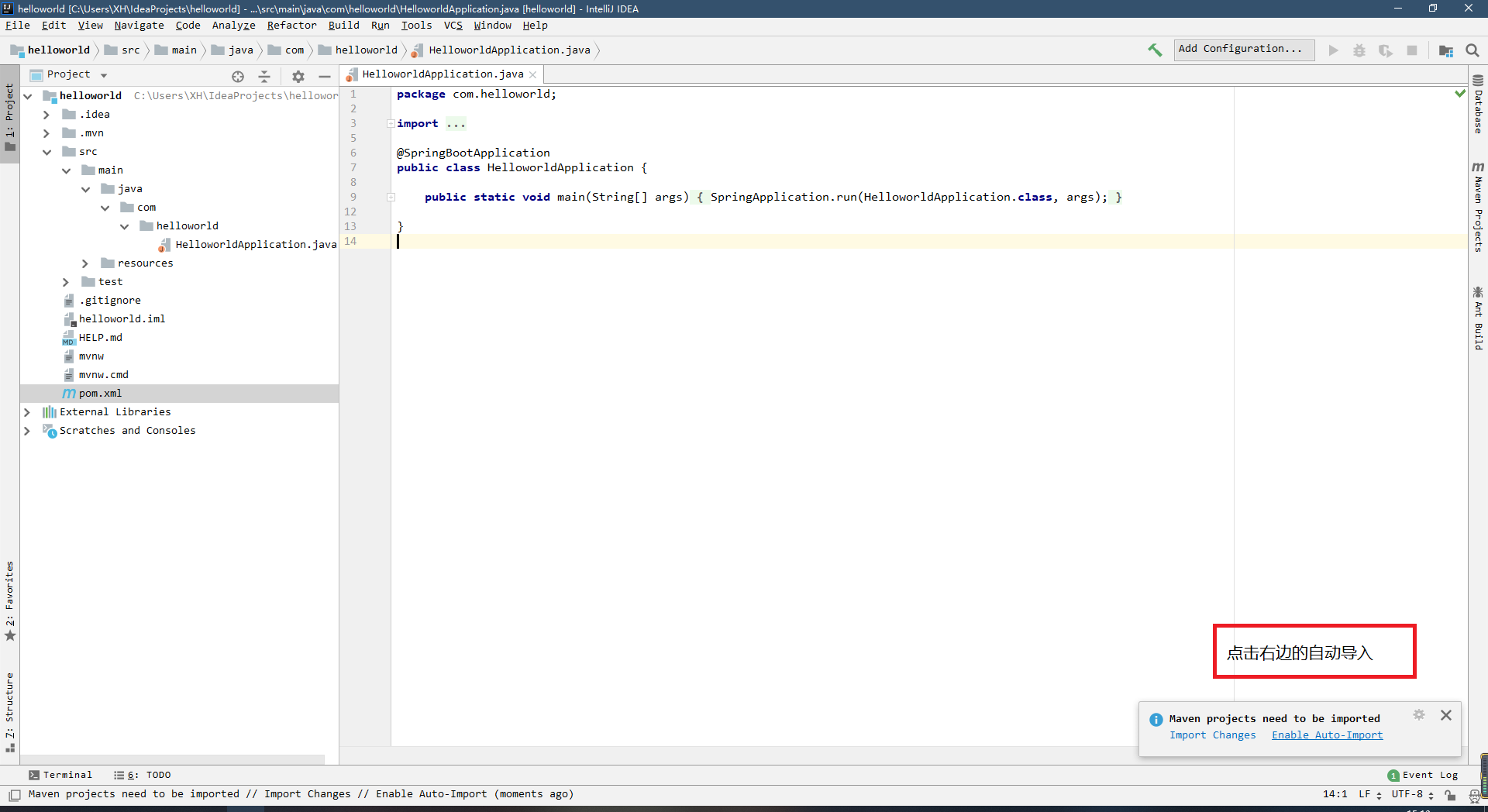Open the Project view dropdown
The image size is (1488, 812).
pyautogui.click(x=103, y=75)
